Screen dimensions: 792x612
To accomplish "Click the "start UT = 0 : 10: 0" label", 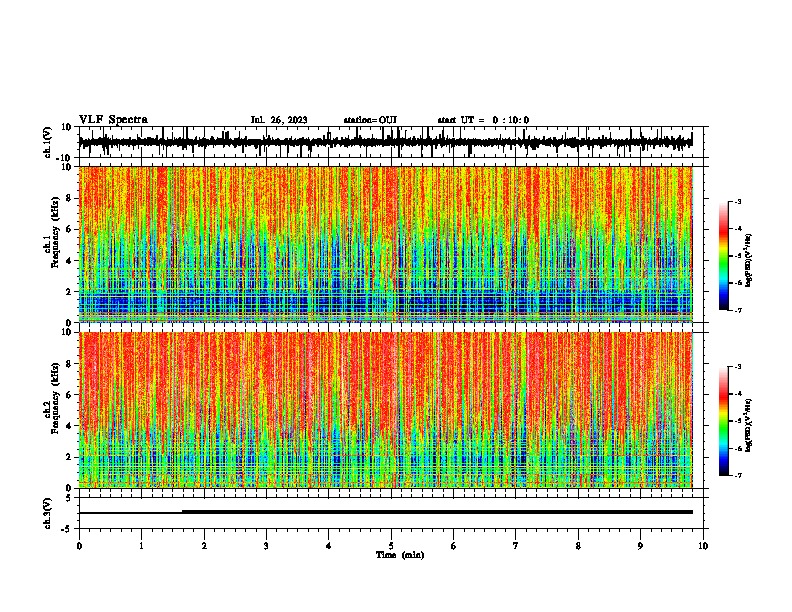I will [483, 120].
